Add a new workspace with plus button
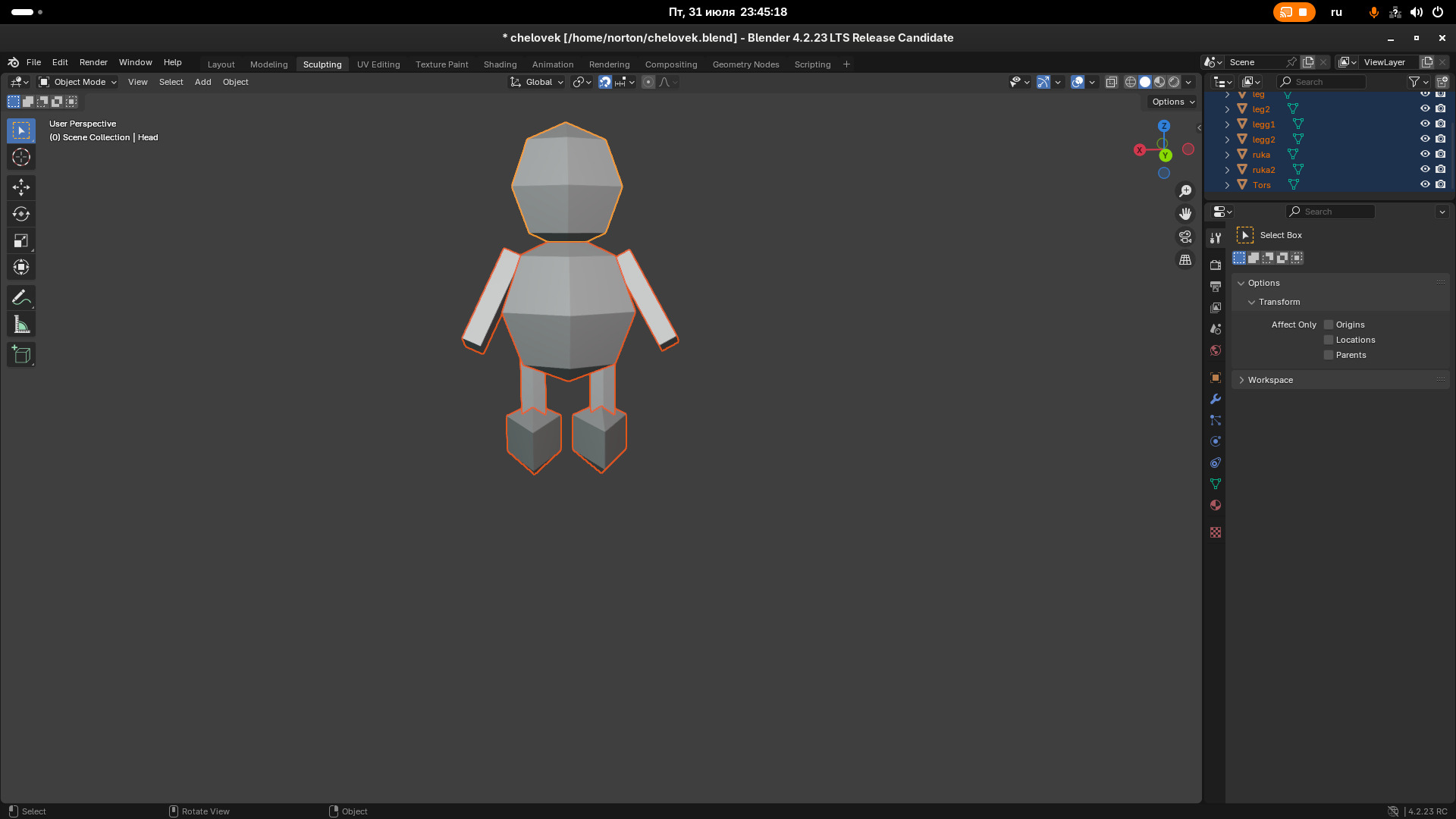 pos(847,64)
